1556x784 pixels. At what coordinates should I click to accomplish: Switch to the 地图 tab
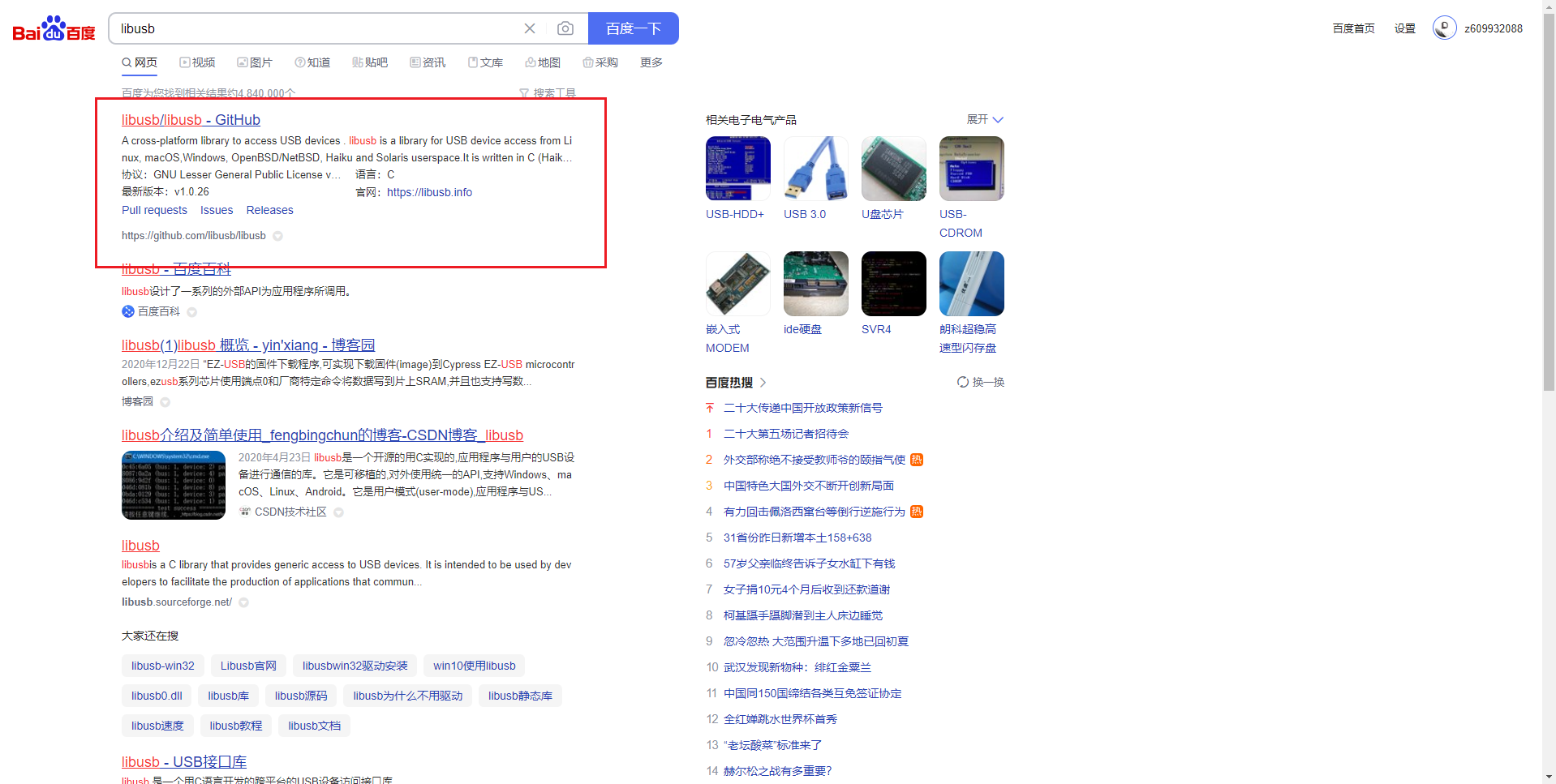(543, 62)
